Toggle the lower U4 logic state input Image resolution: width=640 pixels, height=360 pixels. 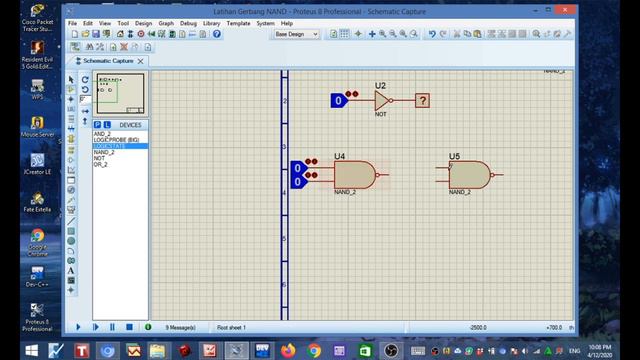tap(298, 182)
